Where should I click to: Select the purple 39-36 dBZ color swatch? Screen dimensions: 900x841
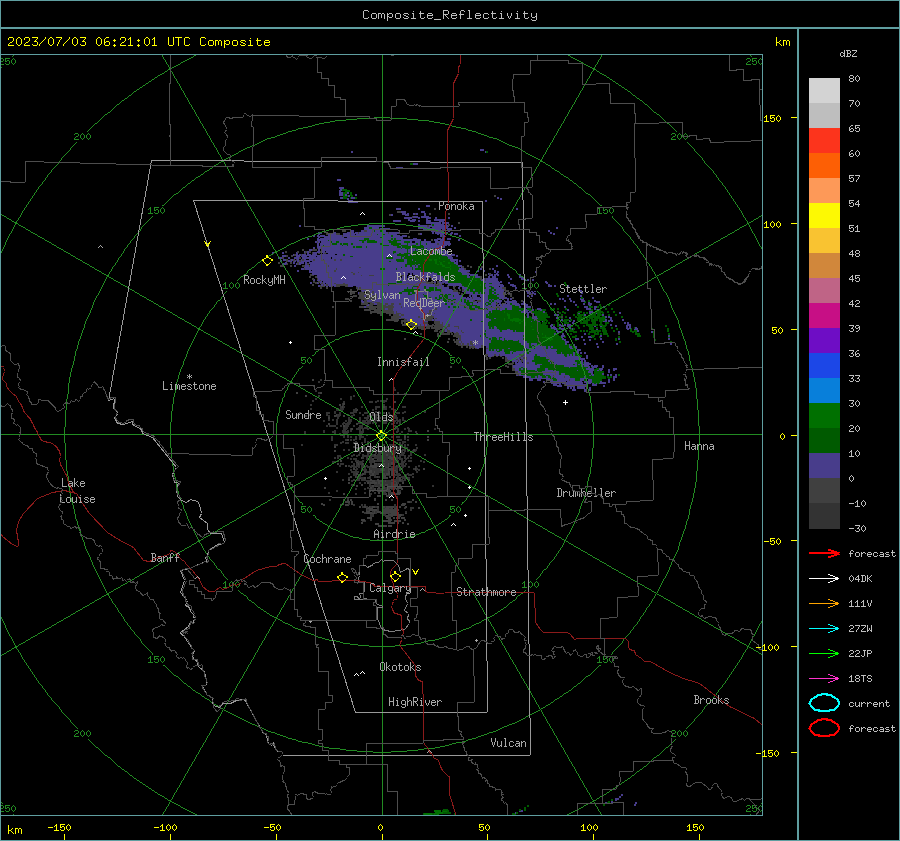(x=824, y=341)
